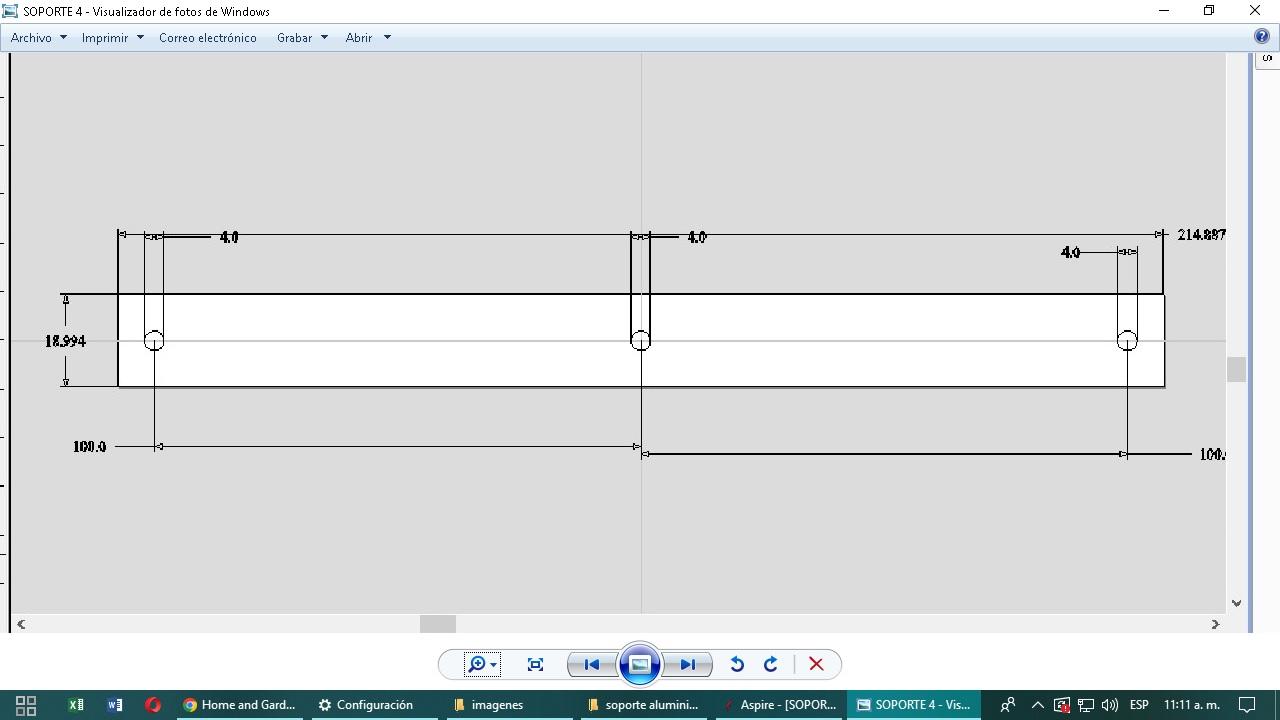Click the 214.887 dimension label

pyautogui.click(x=1201, y=235)
